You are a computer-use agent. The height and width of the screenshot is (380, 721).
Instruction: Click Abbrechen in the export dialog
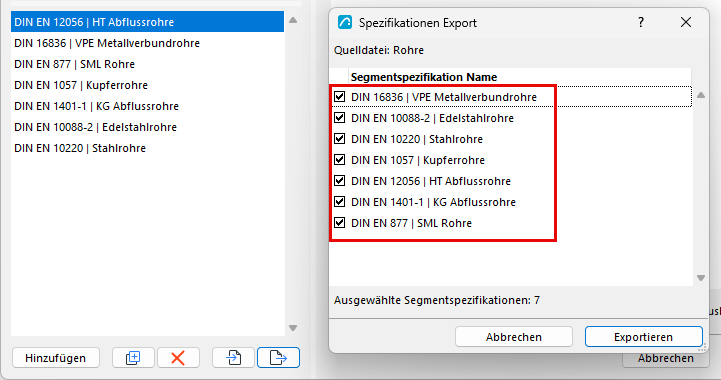click(x=514, y=337)
